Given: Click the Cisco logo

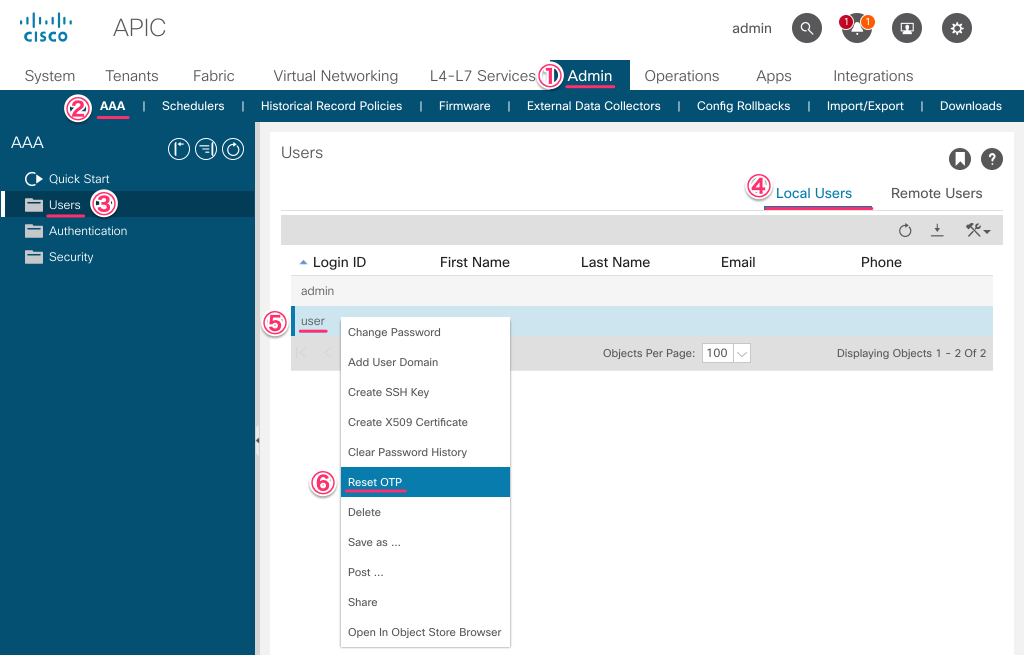Looking at the screenshot, I should pos(46,27).
